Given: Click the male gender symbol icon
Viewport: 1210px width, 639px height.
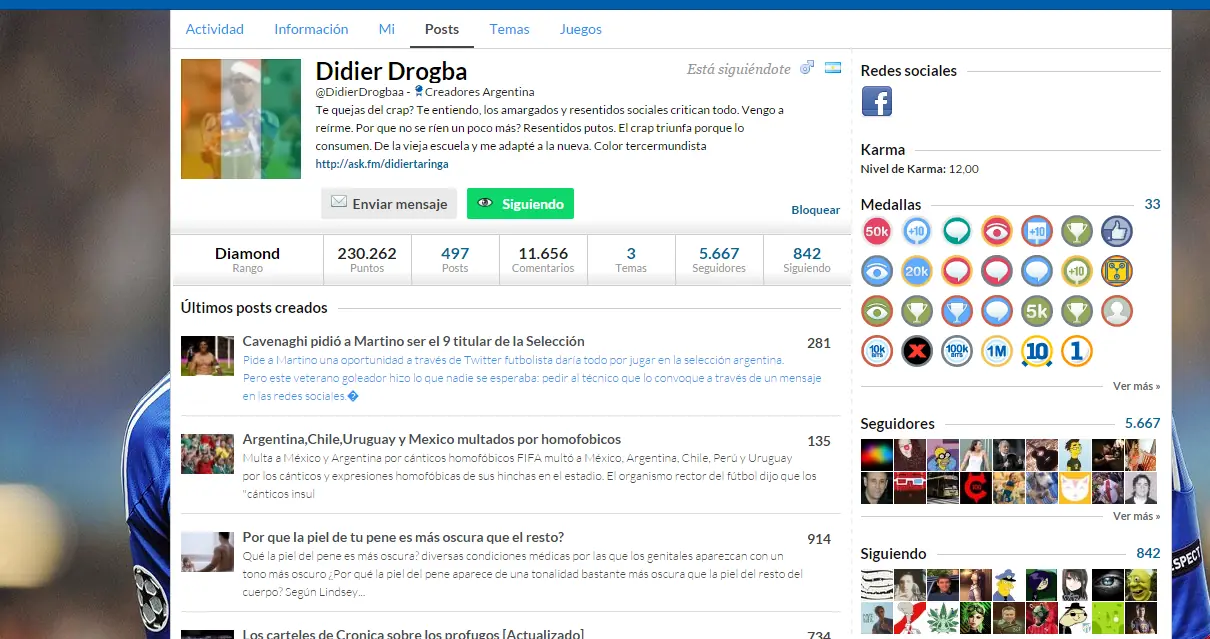Looking at the screenshot, I should pyautogui.click(x=807, y=68).
